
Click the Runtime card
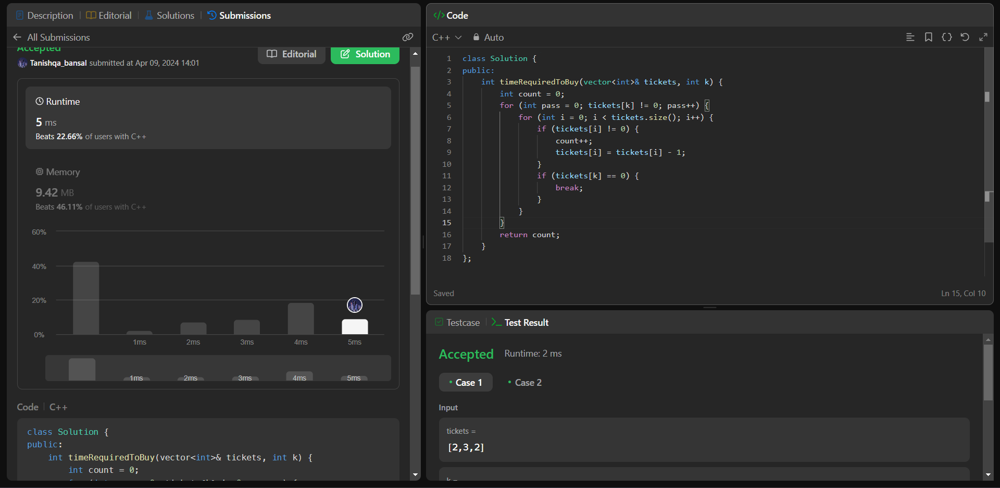[208, 118]
